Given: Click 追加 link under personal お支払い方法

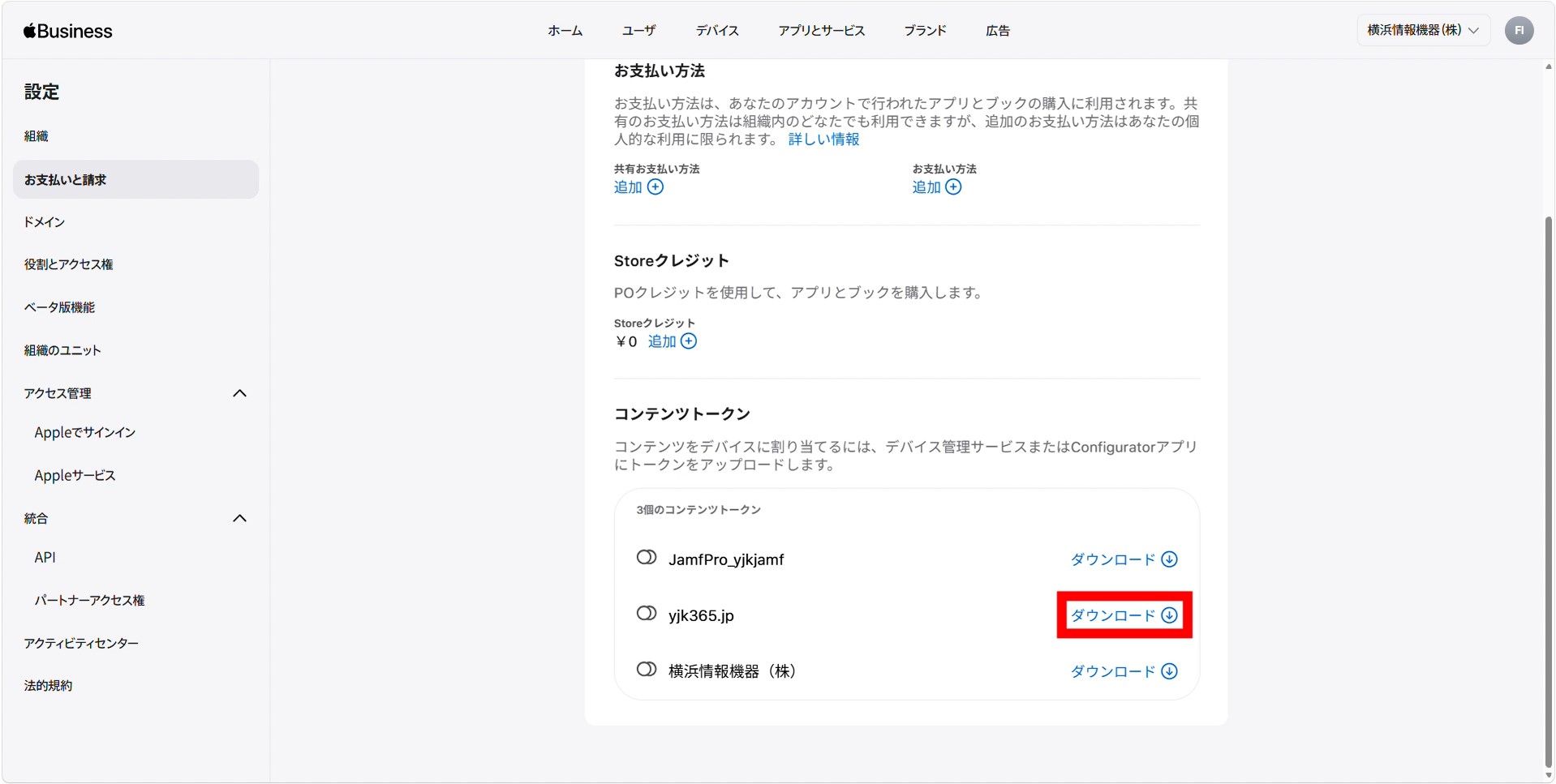Looking at the screenshot, I should [926, 187].
